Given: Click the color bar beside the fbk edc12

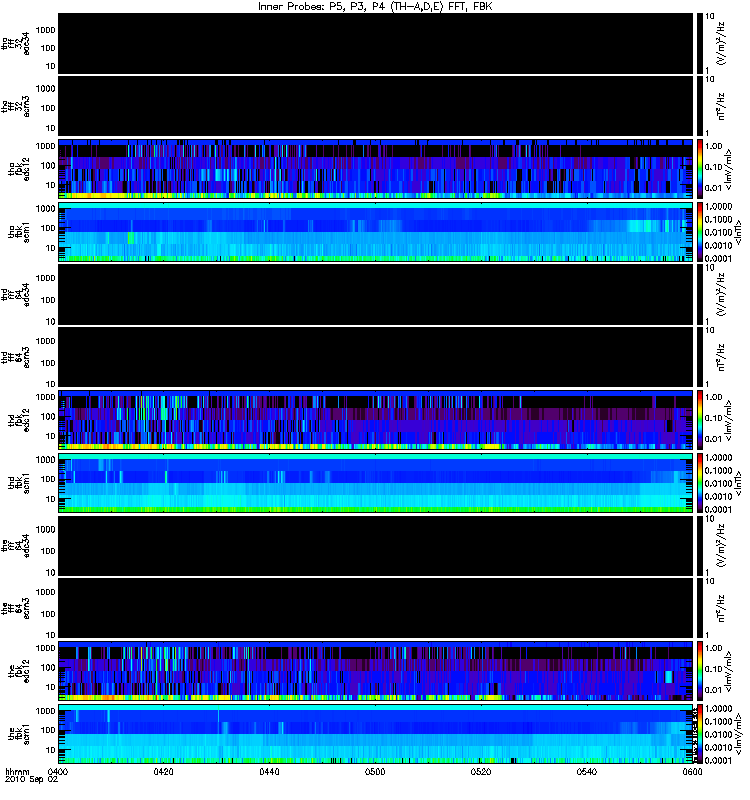Looking at the screenshot, I should click(700, 670).
